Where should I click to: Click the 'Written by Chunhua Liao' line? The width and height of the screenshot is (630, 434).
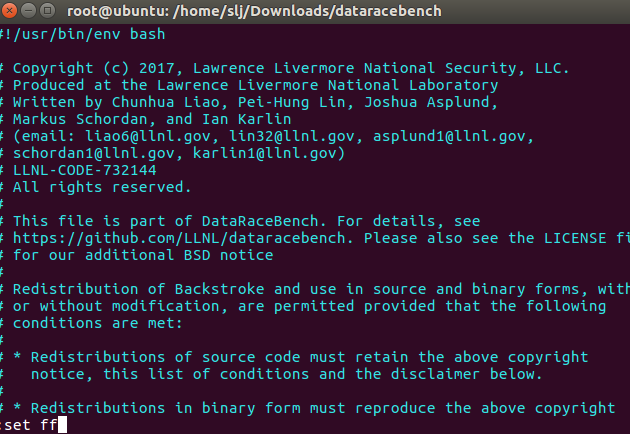click(249, 102)
